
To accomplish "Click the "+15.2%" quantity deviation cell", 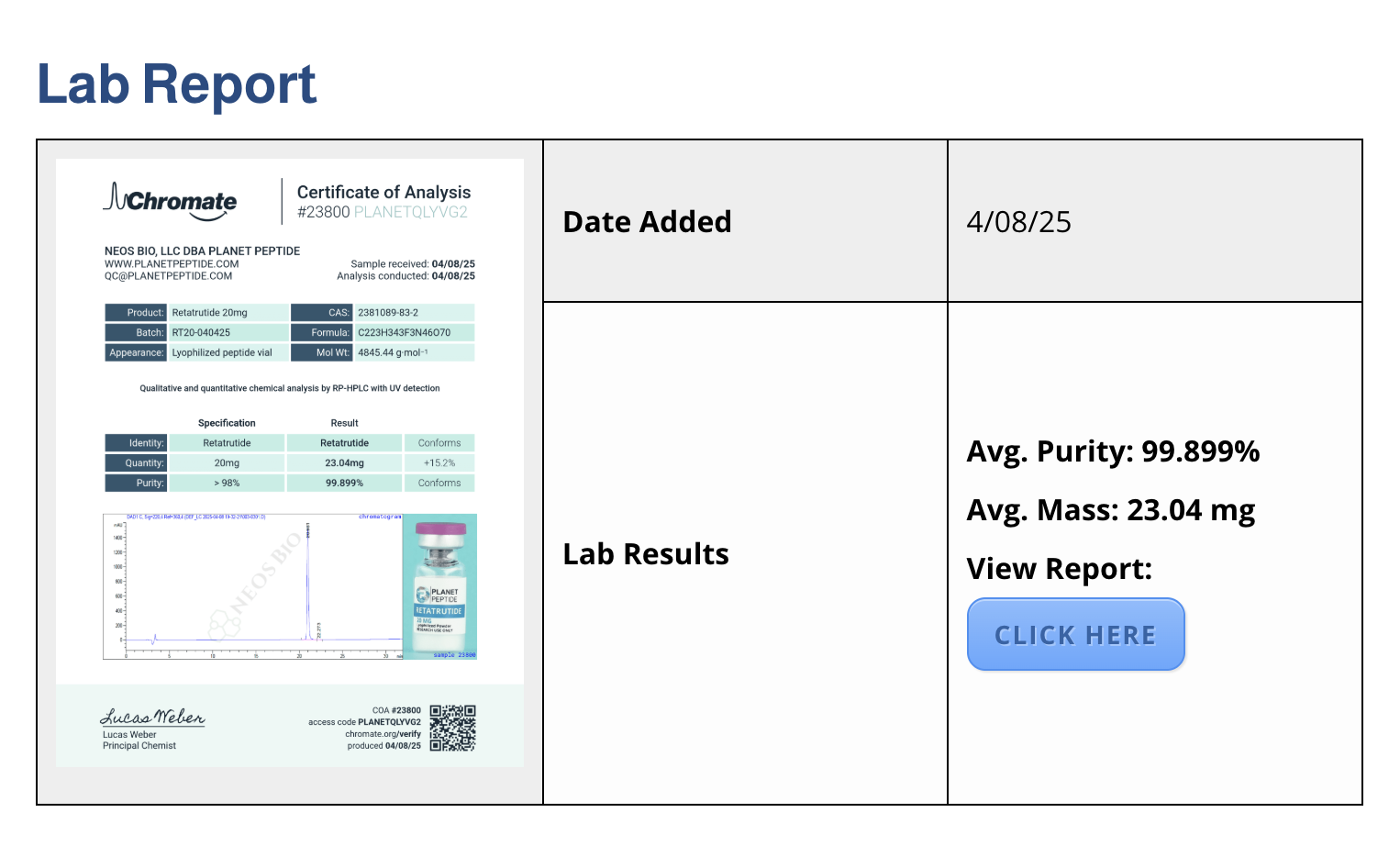I will [x=439, y=462].
